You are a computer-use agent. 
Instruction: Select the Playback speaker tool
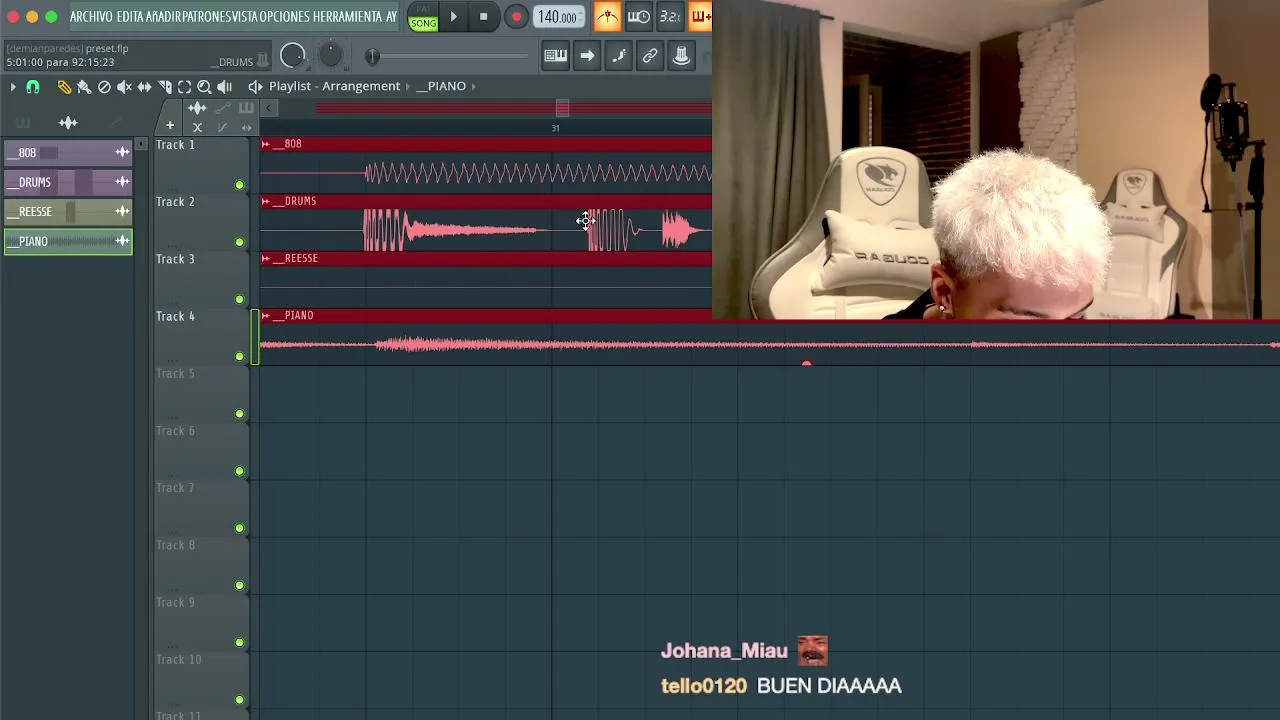(224, 87)
